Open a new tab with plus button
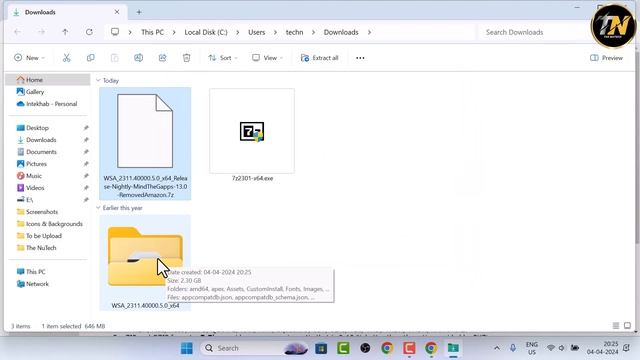 tap(139, 12)
